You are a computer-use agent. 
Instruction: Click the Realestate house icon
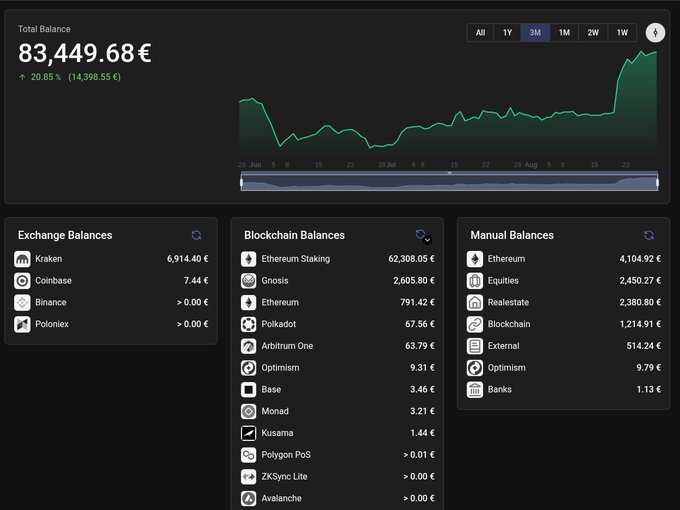coord(475,302)
